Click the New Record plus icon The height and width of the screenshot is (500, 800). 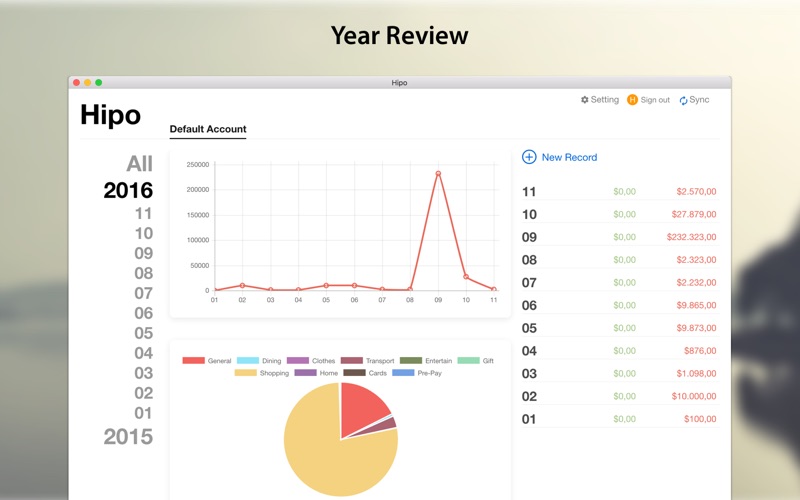click(x=529, y=157)
